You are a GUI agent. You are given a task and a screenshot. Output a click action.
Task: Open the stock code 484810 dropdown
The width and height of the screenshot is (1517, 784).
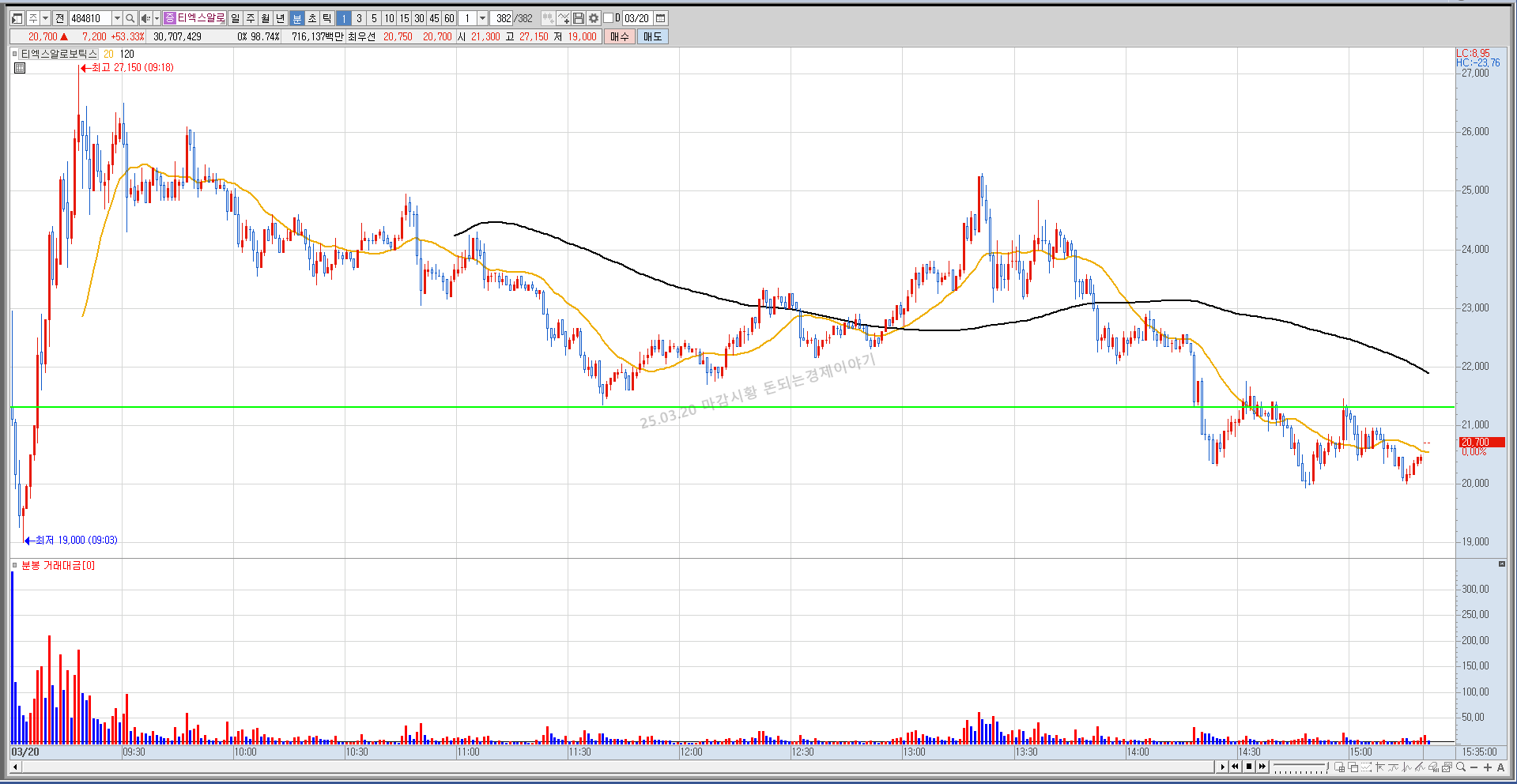117,18
